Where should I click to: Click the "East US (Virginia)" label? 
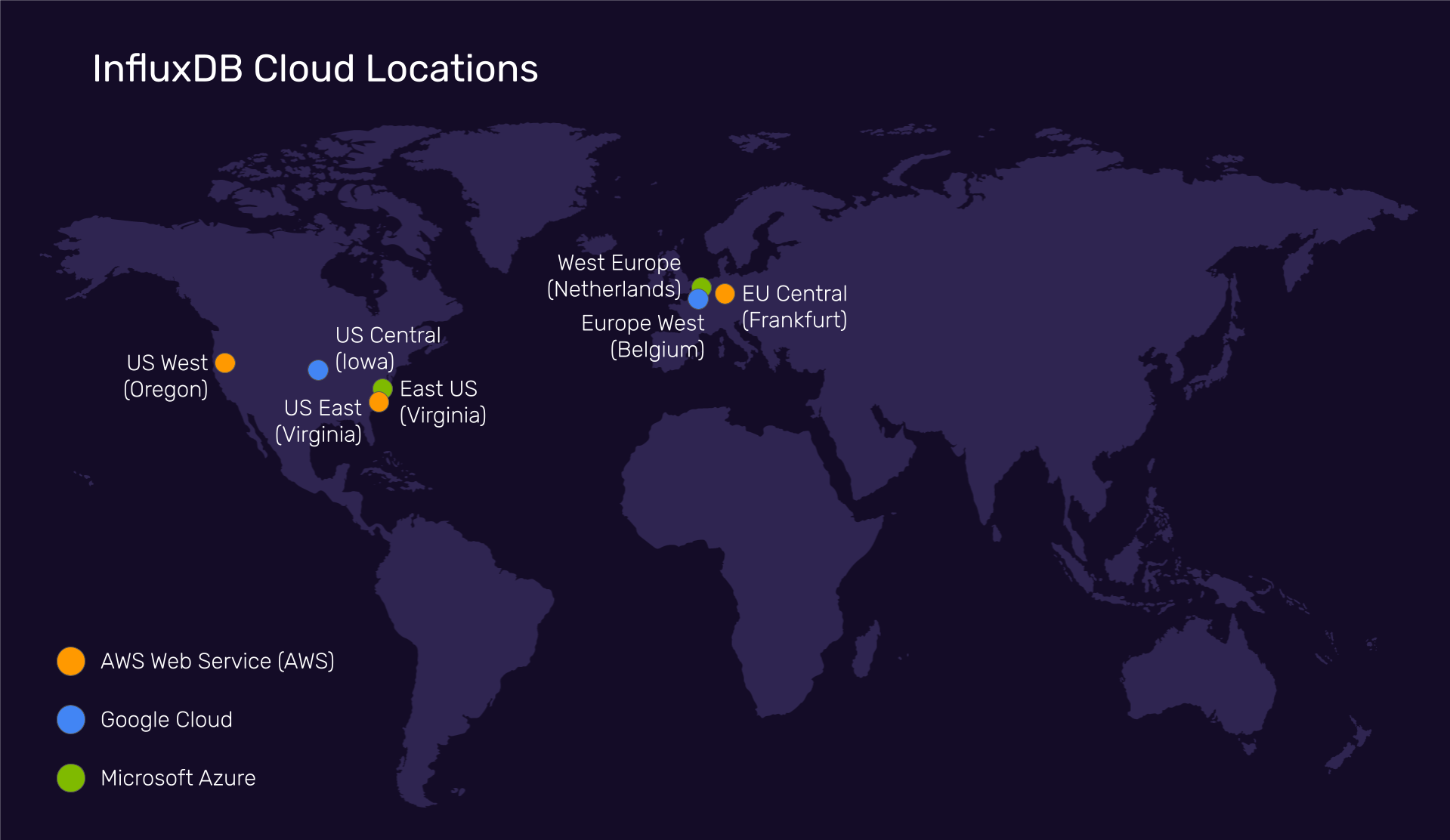click(x=443, y=402)
